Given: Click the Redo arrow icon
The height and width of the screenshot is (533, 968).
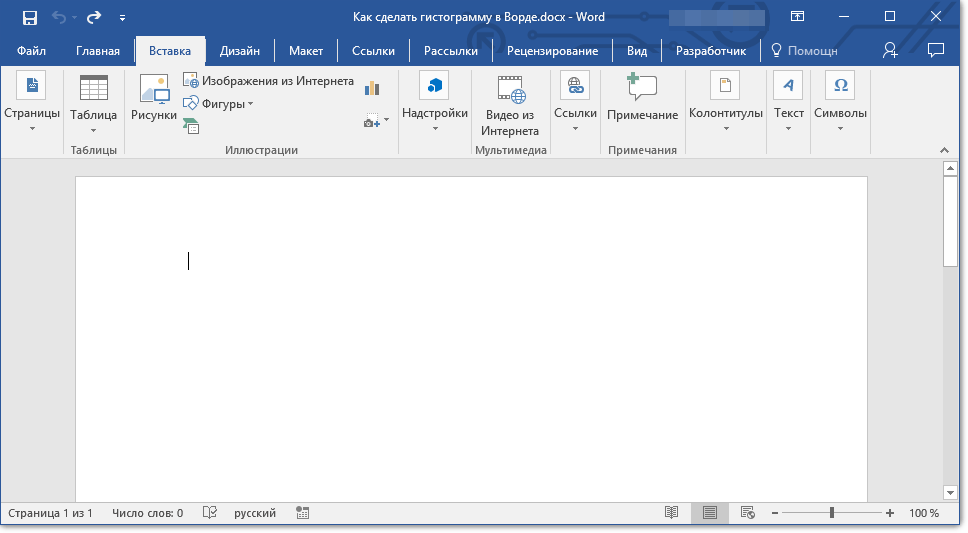Looking at the screenshot, I should pos(94,17).
